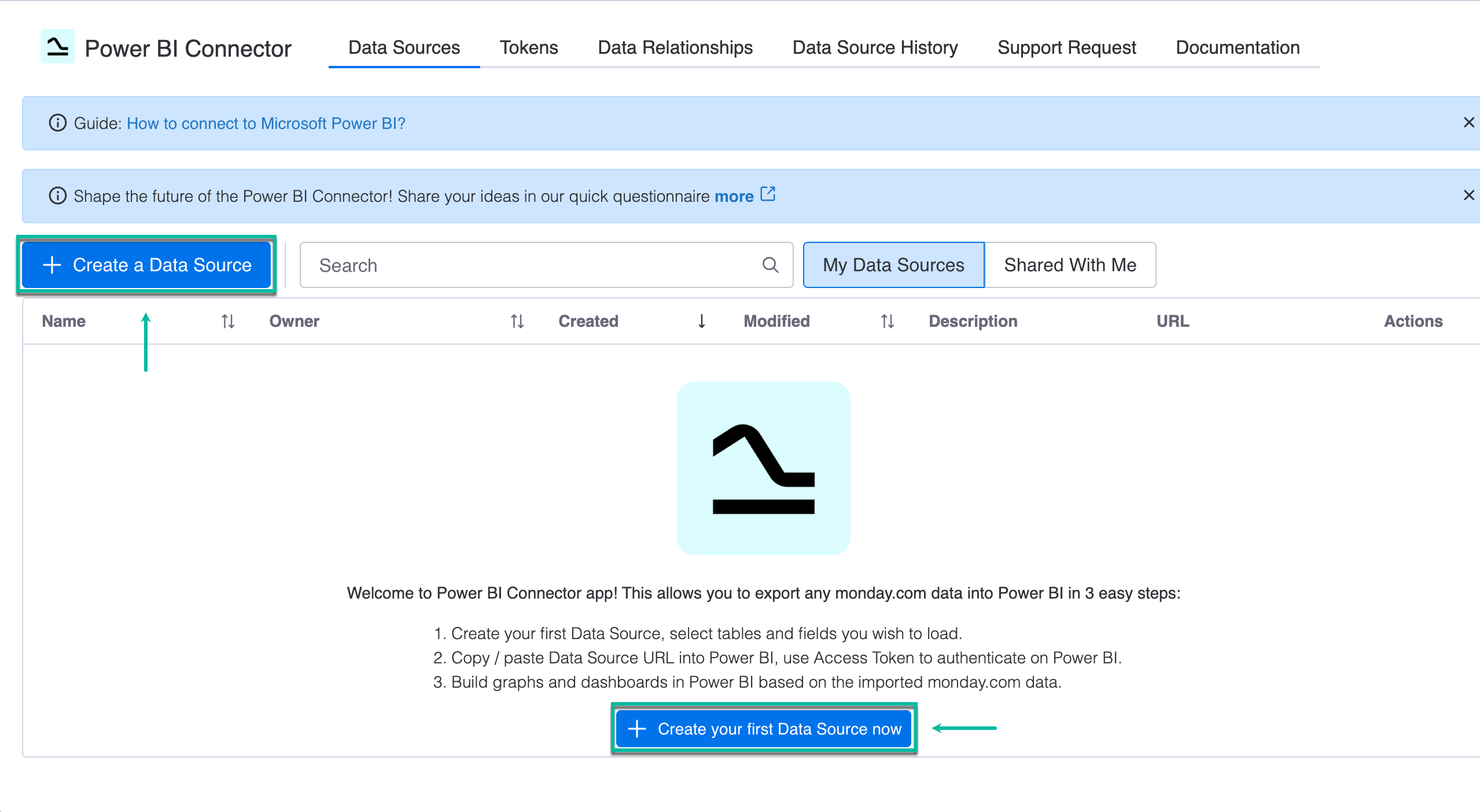Open the Microsoft Power BI connection guide link
The height and width of the screenshot is (812, 1480).
point(266,123)
